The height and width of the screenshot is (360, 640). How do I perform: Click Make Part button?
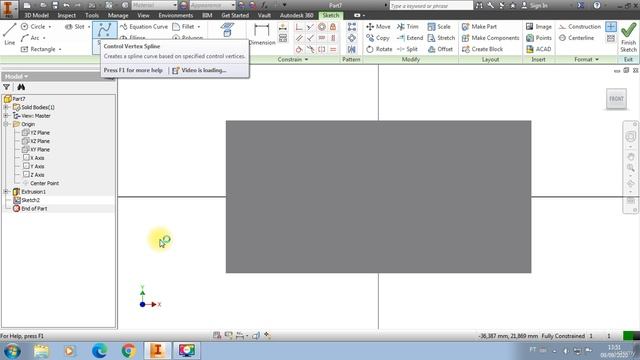coord(479,27)
